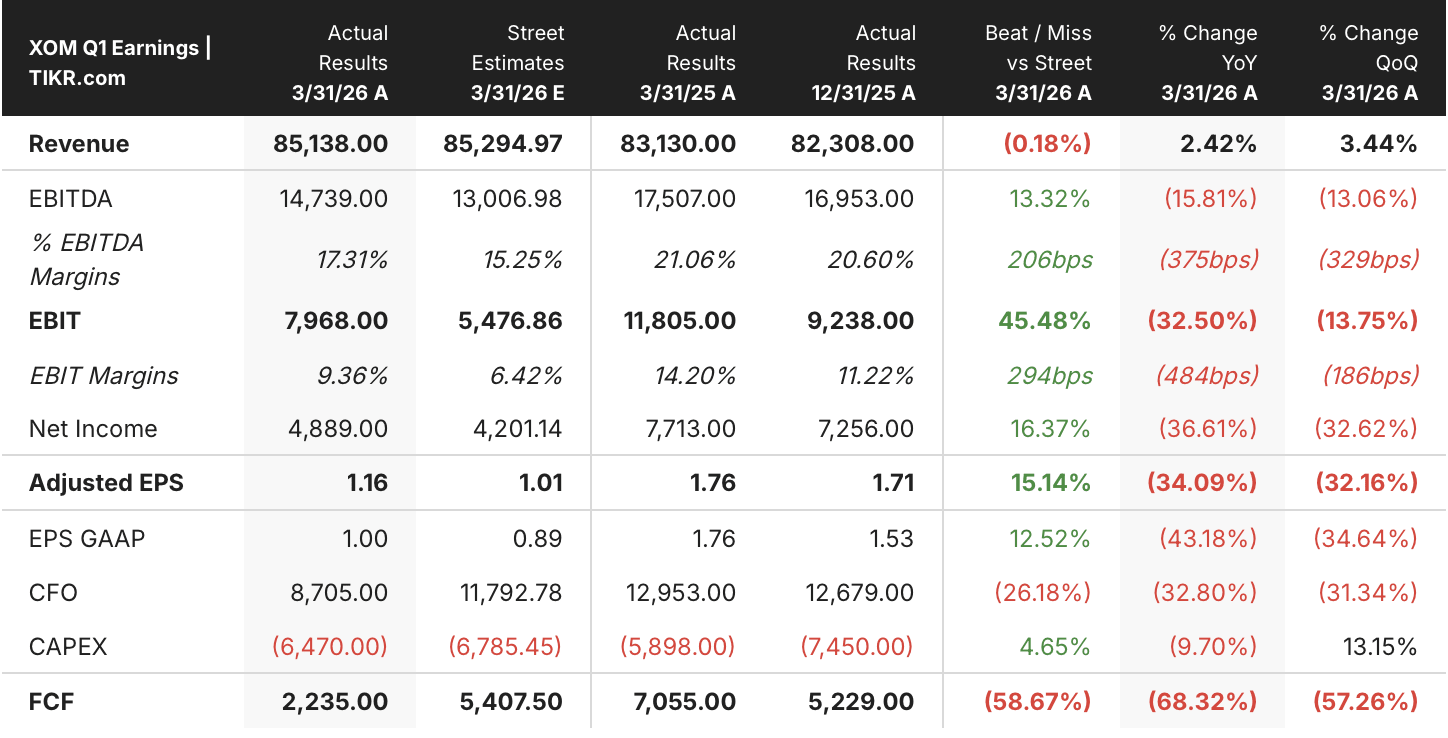
Task: Select the "FCF" row label
Action: pyautogui.click(x=51, y=701)
